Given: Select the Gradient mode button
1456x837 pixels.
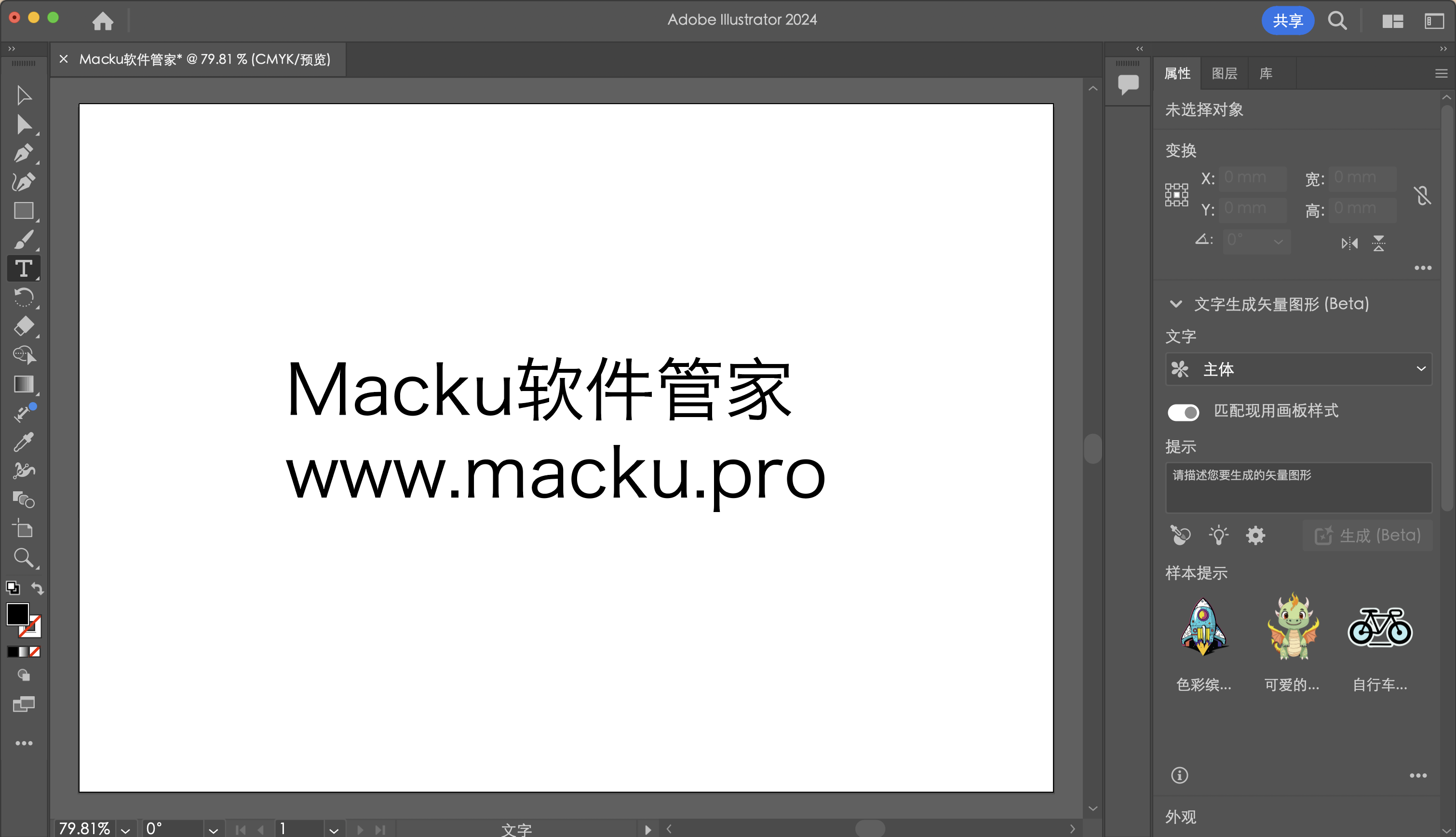Looking at the screenshot, I should click(x=24, y=652).
